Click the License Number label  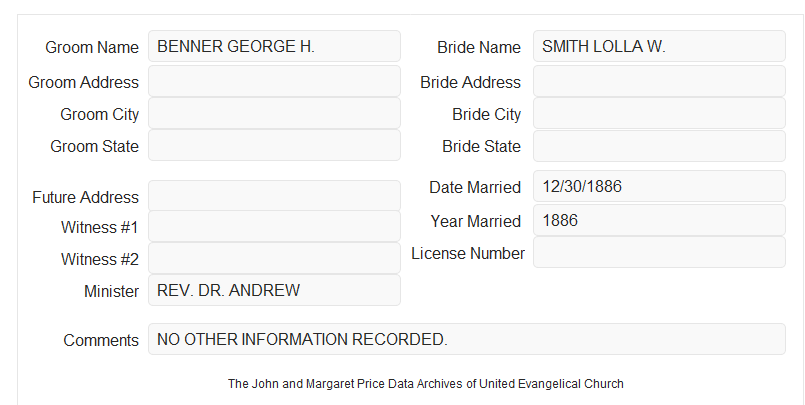pyautogui.click(x=468, y=254)
